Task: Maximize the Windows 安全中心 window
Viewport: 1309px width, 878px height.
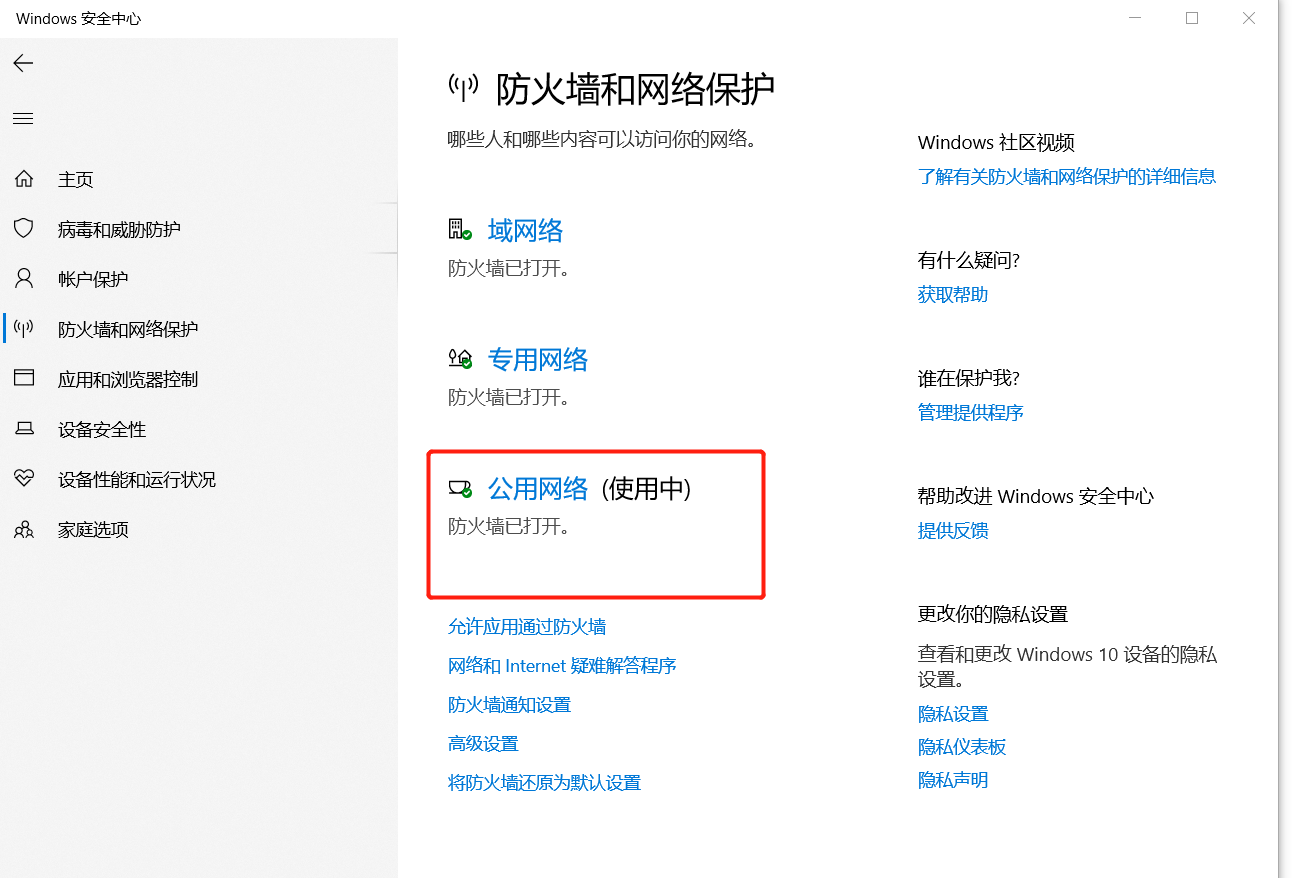Action: pos(1192,18)
